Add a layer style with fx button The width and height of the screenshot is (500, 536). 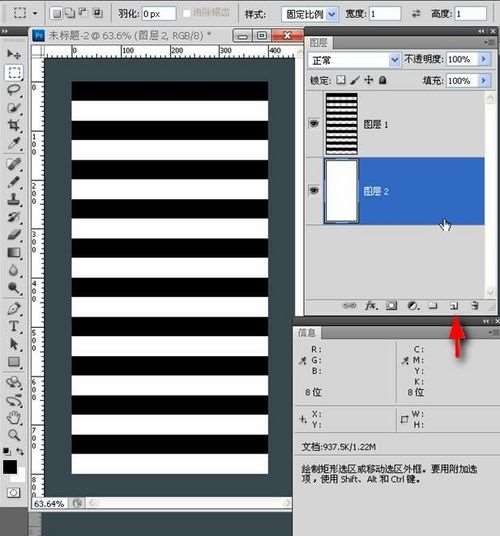coord(371,305)
